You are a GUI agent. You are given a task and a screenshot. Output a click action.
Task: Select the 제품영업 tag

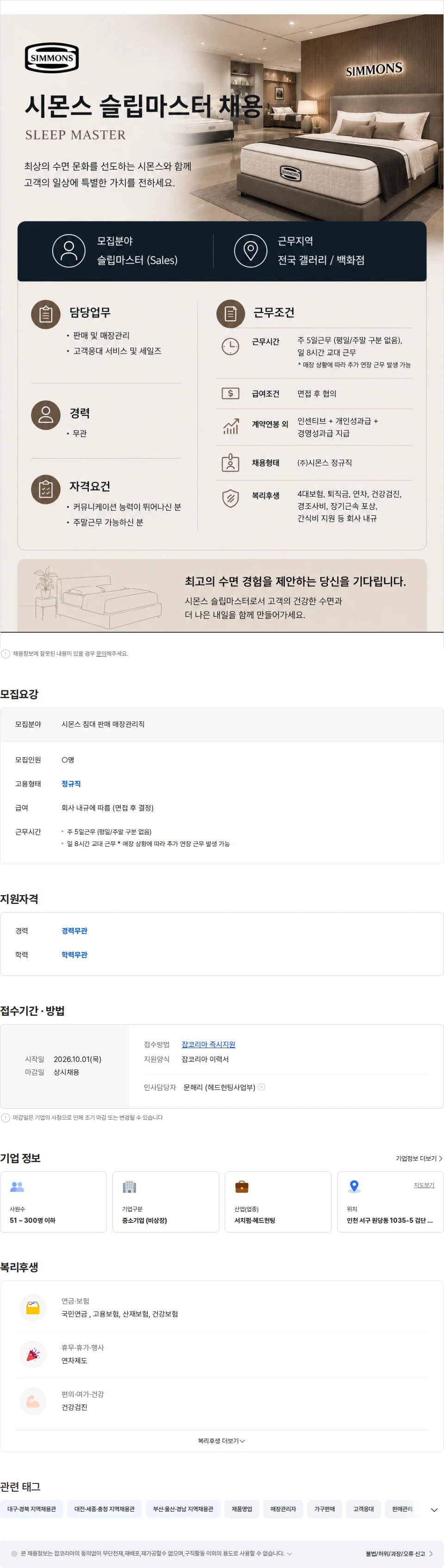242,1509
